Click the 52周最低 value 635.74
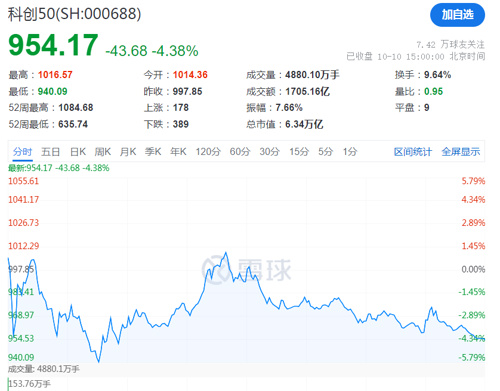 tap(73, 124)
